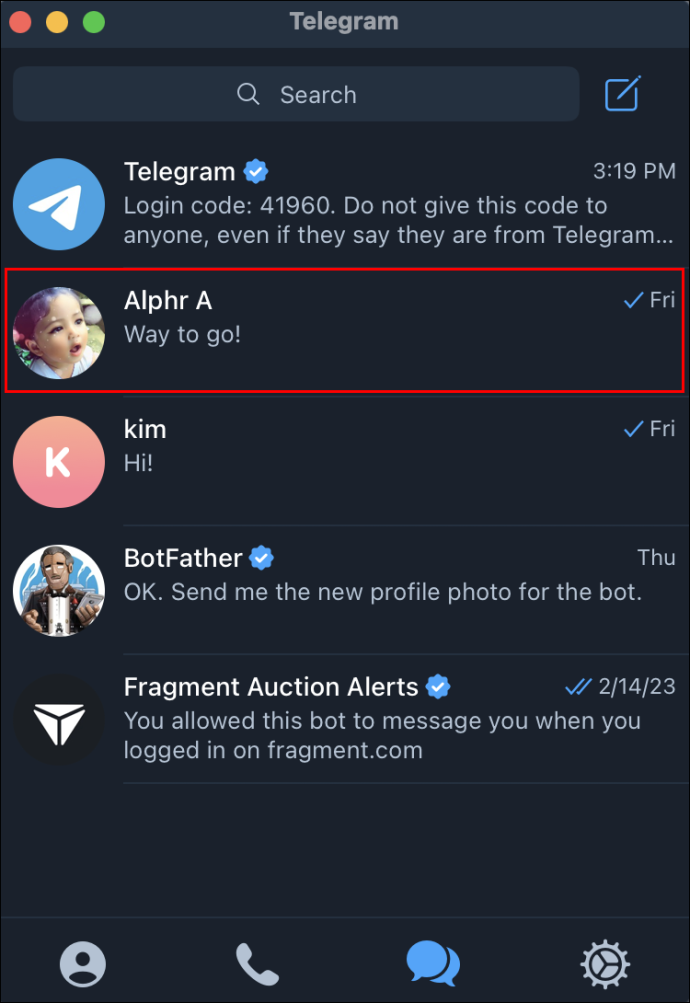Image resolution: width=690 pixels, height=1003 pixels.
Task: Click the macOS green fullscreen button
Action: (94, 22)
